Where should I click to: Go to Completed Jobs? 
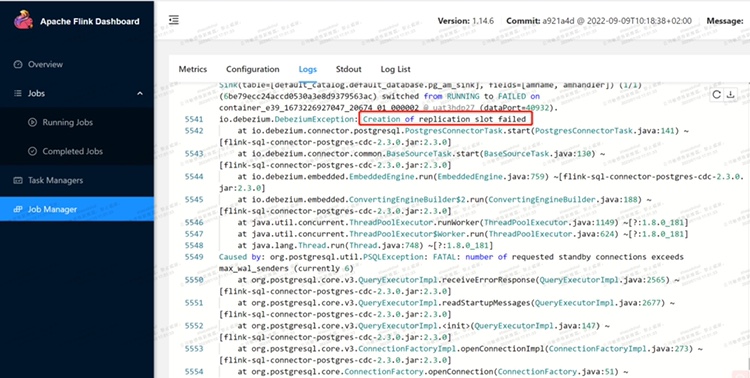[77, 151]
